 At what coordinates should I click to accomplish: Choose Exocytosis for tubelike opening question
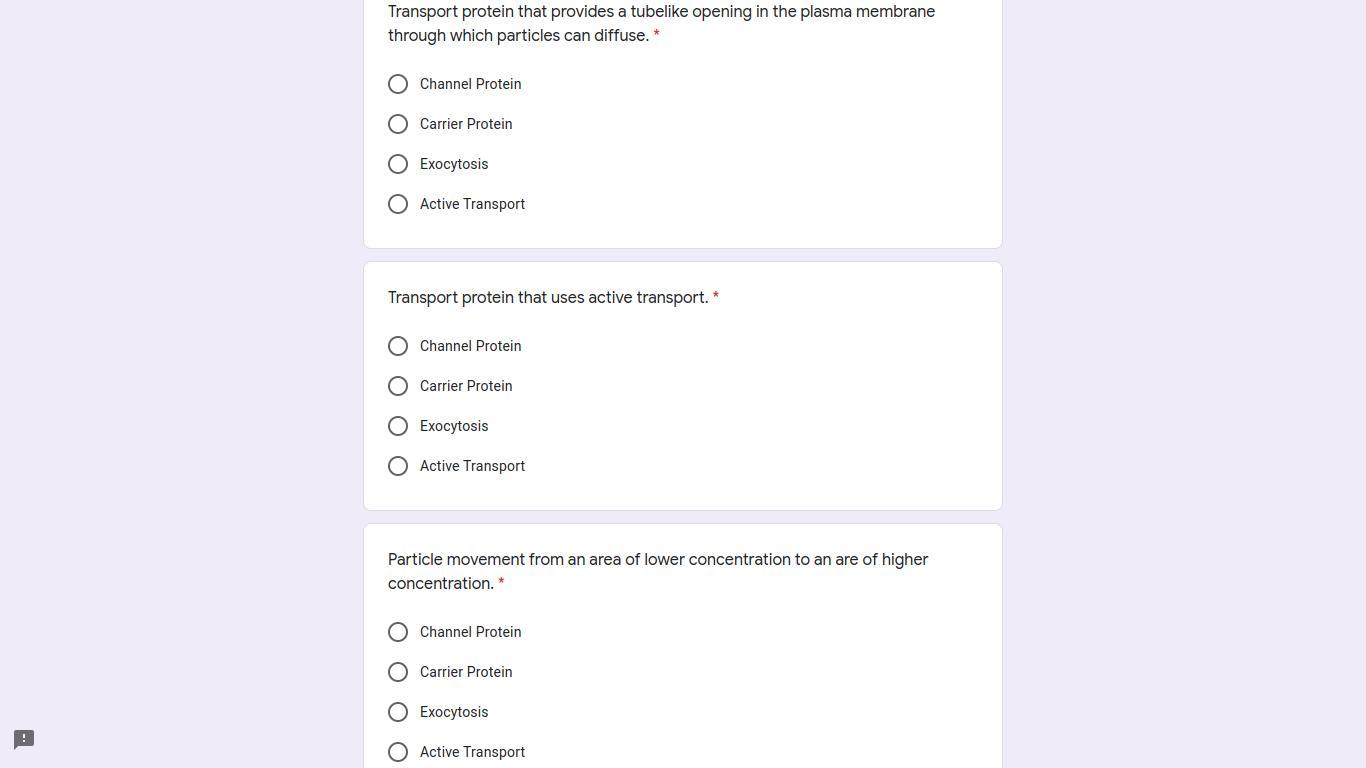pos(398,164)
